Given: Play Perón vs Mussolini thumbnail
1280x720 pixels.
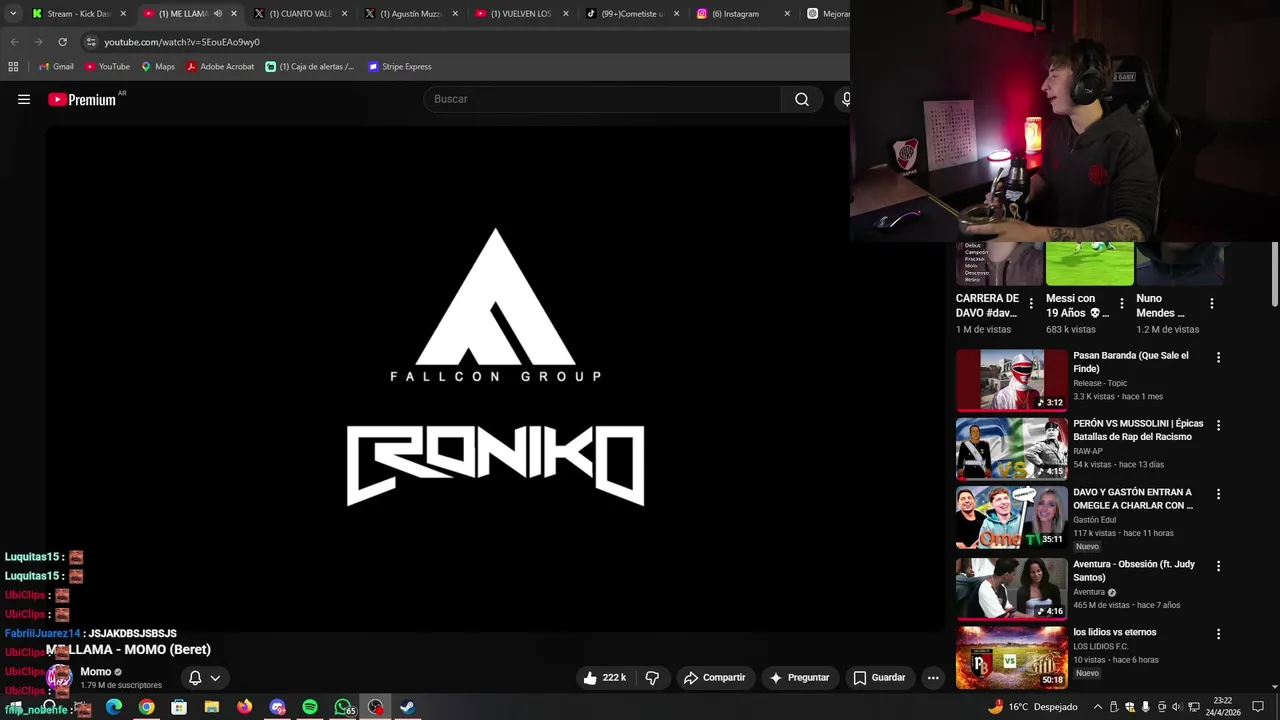Looking at the screenshot, I should (1011, 448).
